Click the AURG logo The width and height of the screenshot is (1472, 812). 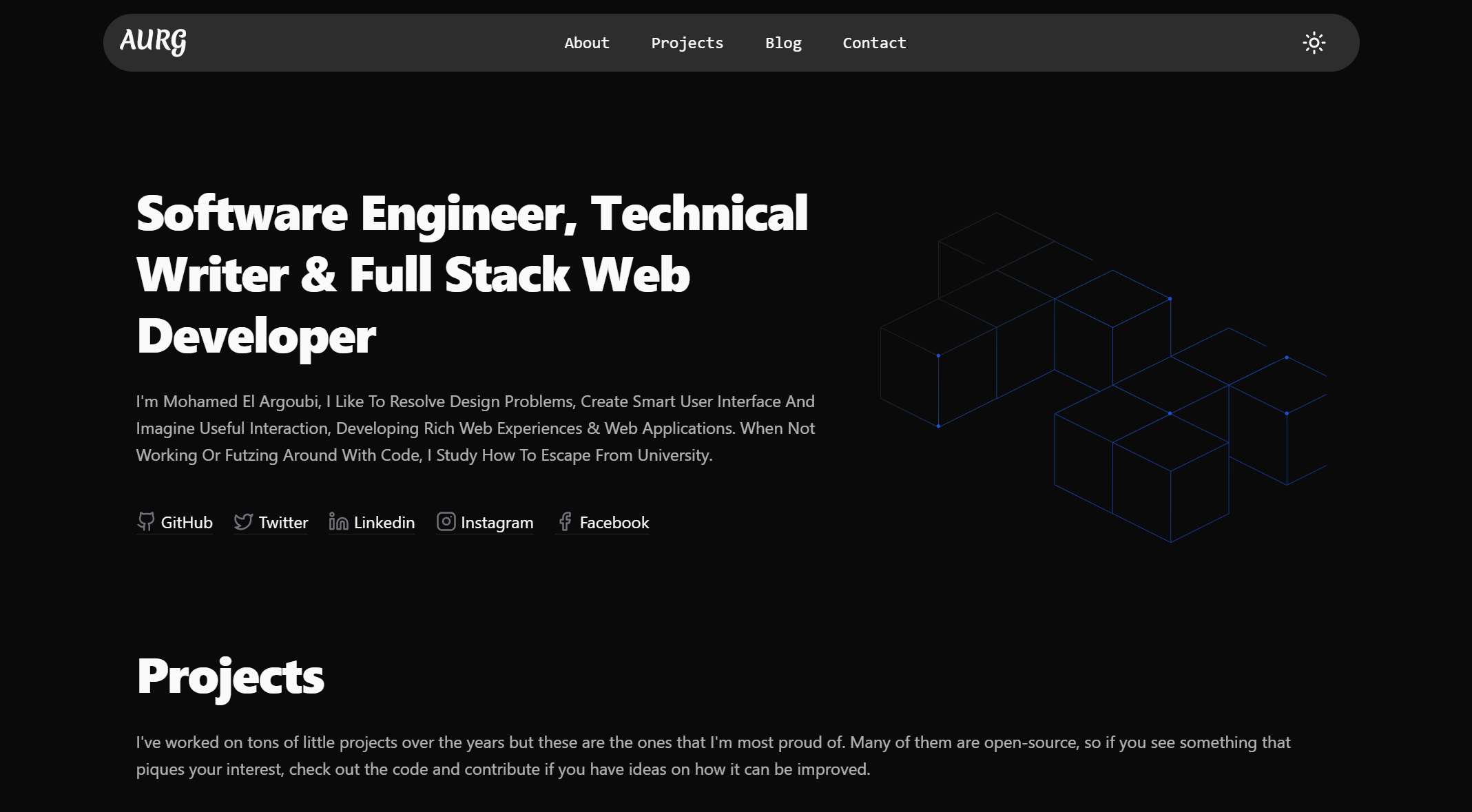click(153, 41)
